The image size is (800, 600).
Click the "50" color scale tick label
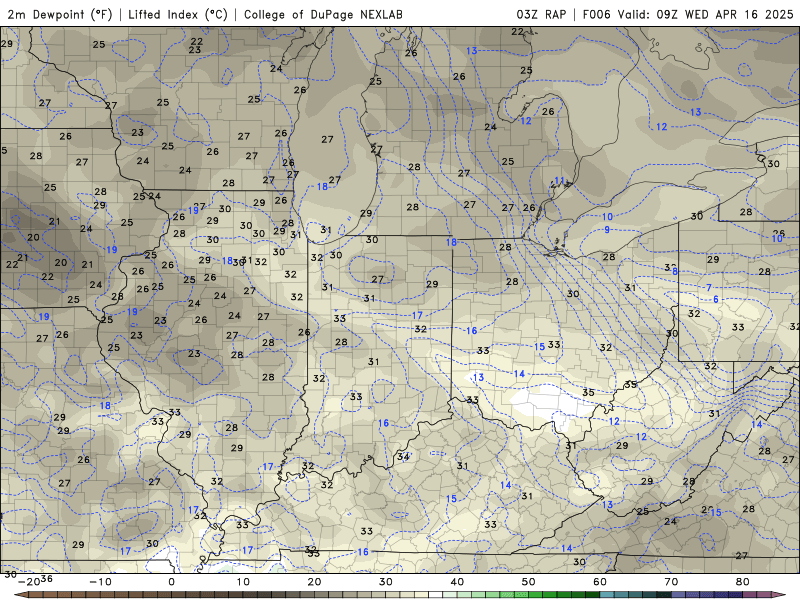click(x=529, y=582)
